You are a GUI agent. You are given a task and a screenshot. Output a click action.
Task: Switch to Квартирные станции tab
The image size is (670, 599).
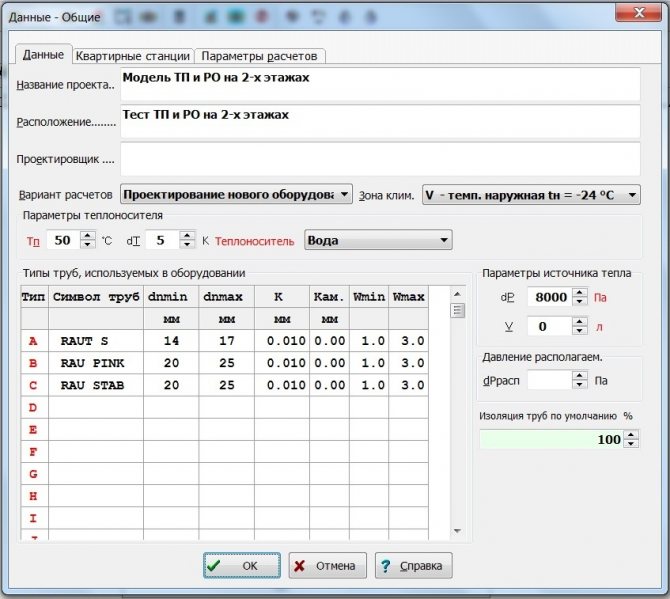[x=132, y=55]
